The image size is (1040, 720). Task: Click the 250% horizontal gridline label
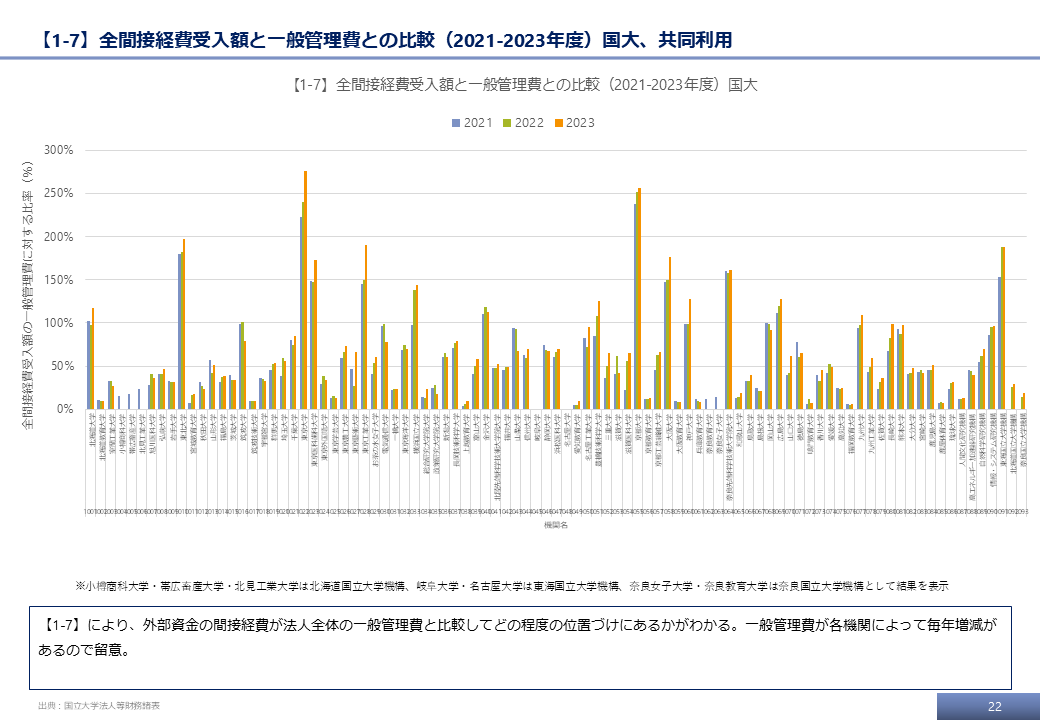click(x=60, y=193)
